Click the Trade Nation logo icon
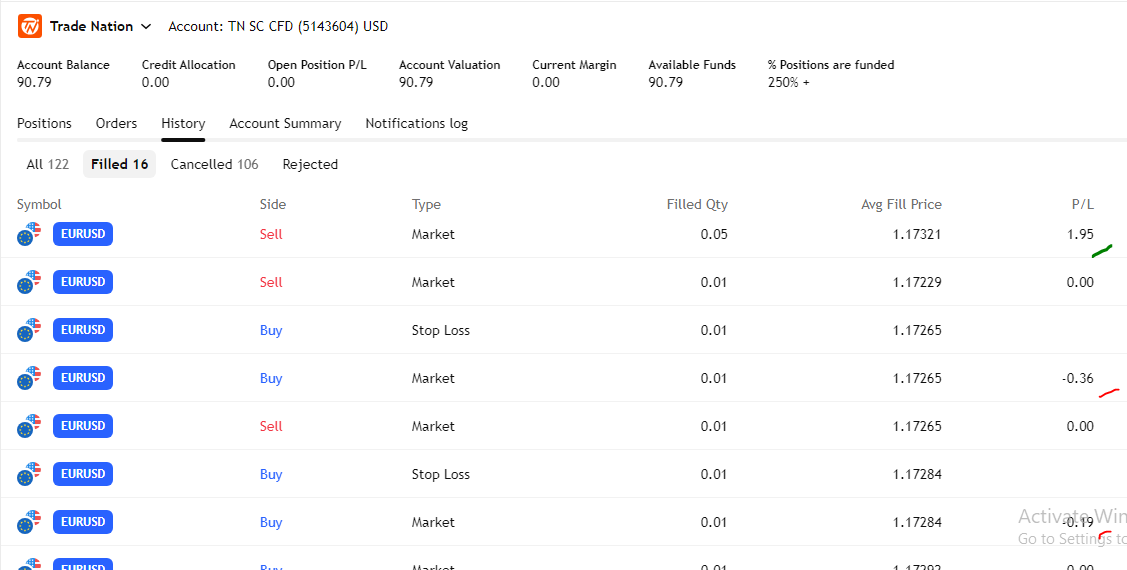 pos(30,27)
